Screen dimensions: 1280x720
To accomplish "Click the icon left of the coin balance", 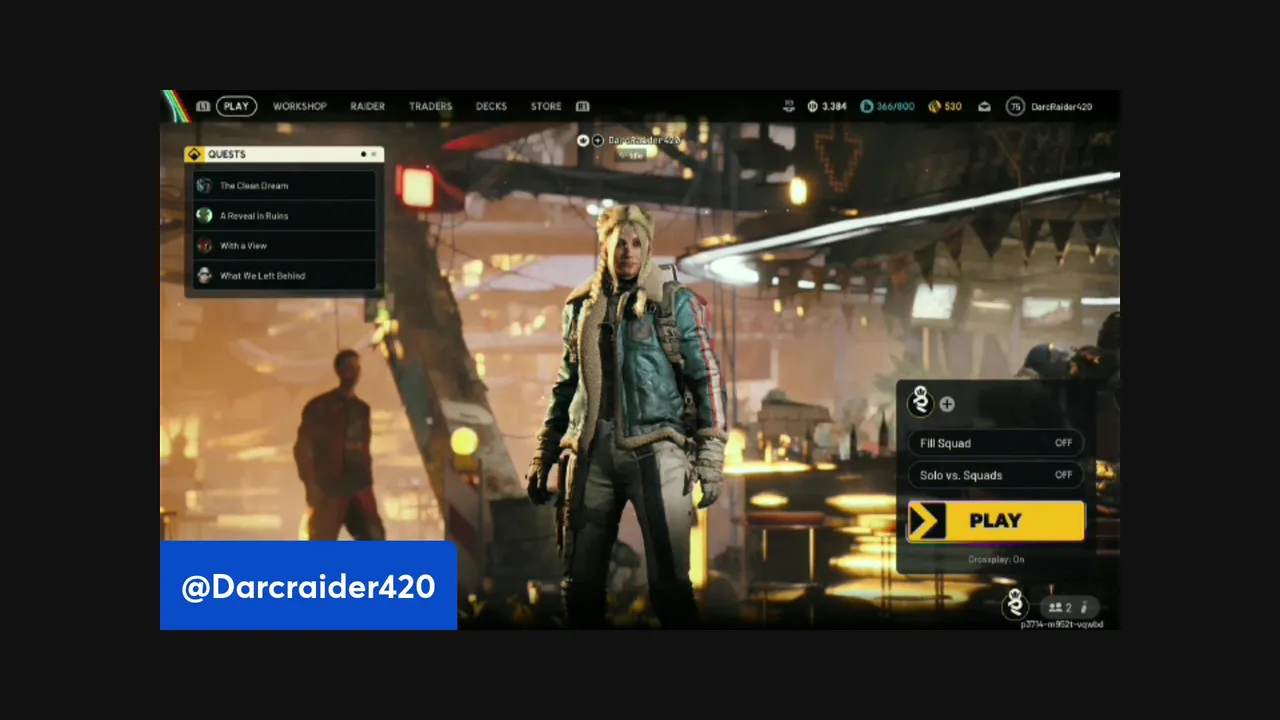I will click(x=789, y=105).
